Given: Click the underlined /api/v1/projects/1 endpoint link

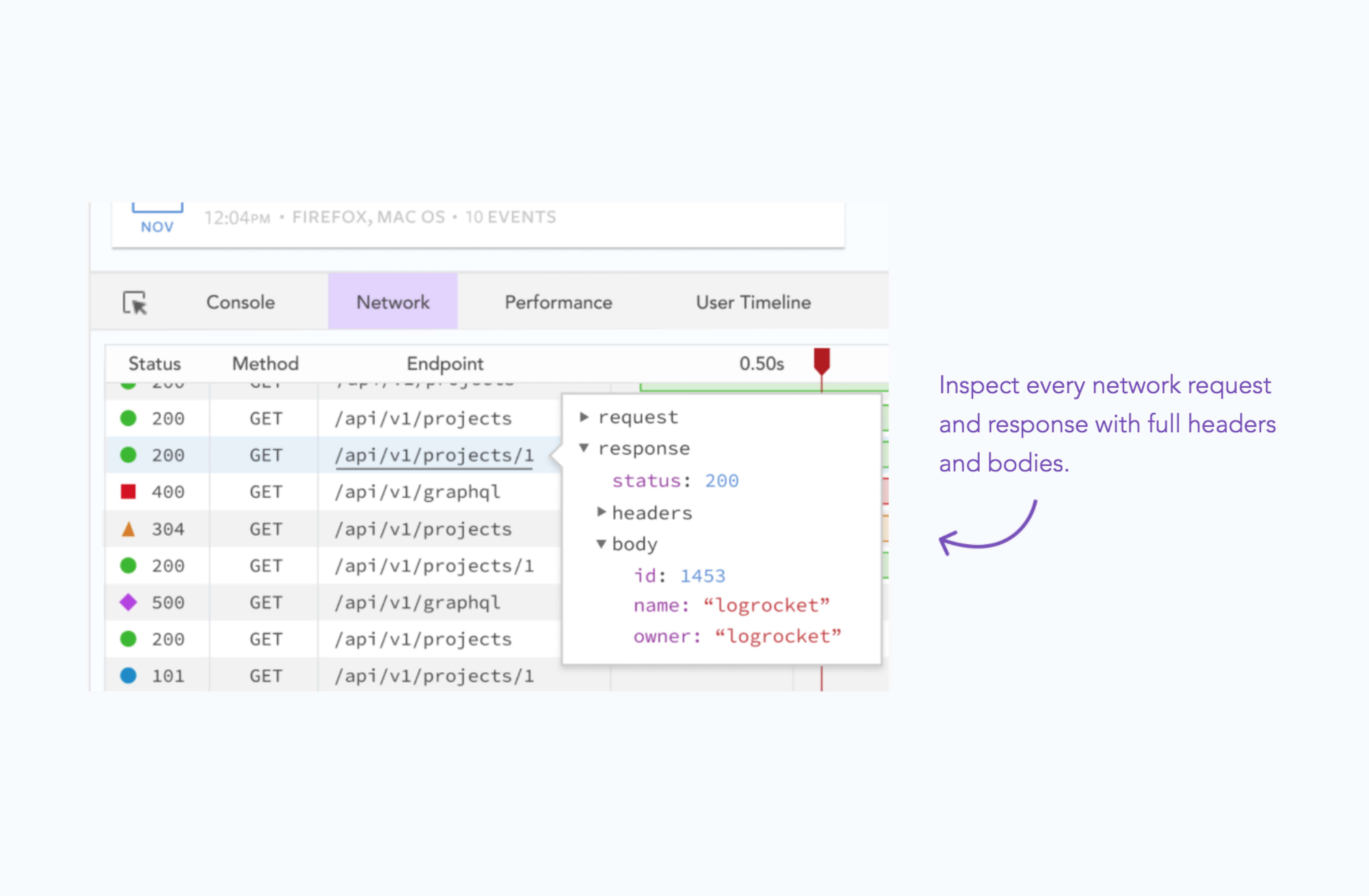Looking at the screenshot, I should [x=434, y=455].
